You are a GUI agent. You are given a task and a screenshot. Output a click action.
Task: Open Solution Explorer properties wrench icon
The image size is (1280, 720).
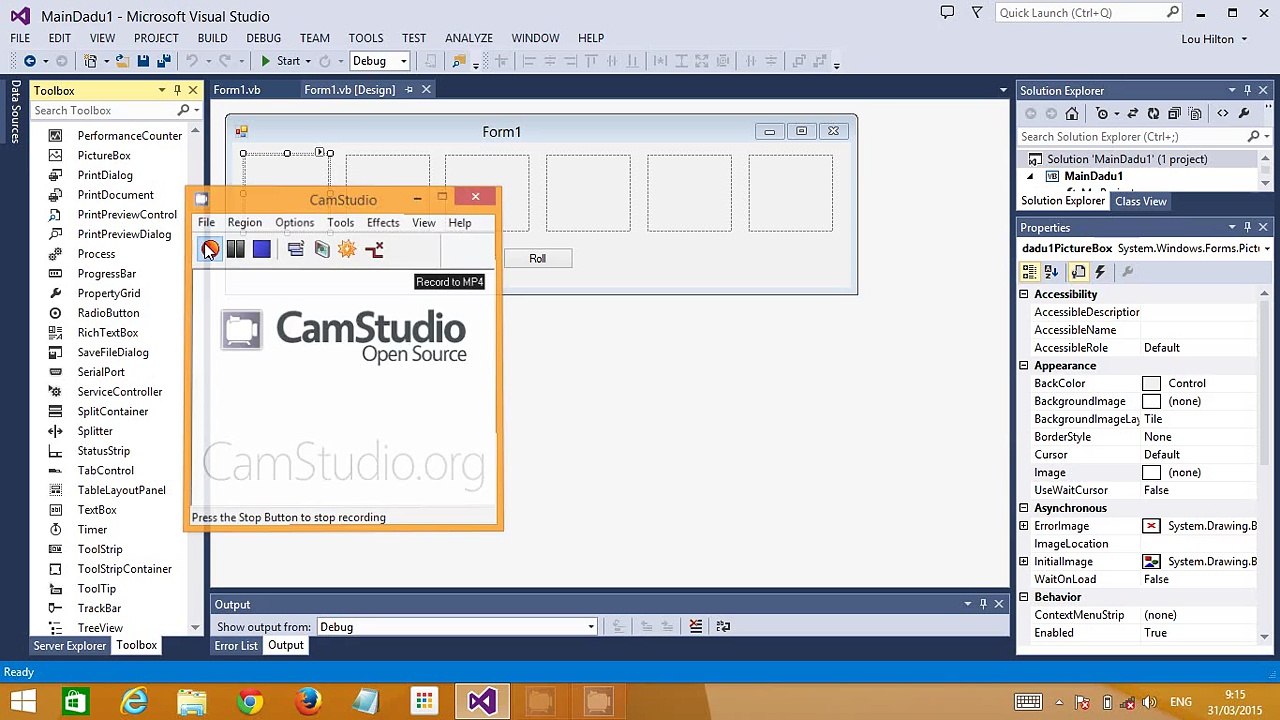[1244, 114]
